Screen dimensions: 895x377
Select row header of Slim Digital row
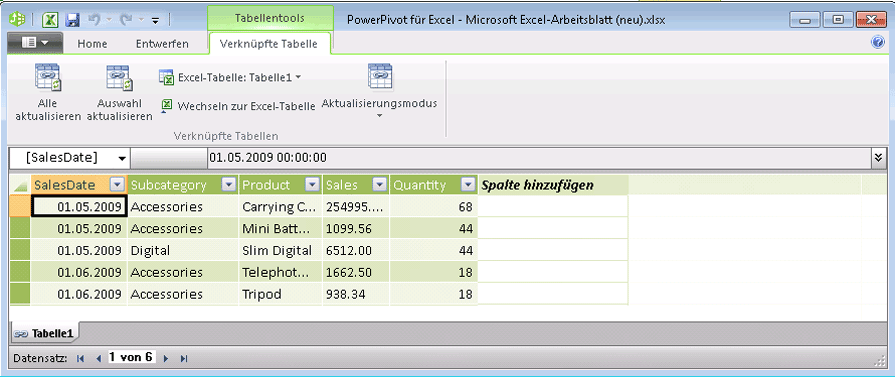20,250
